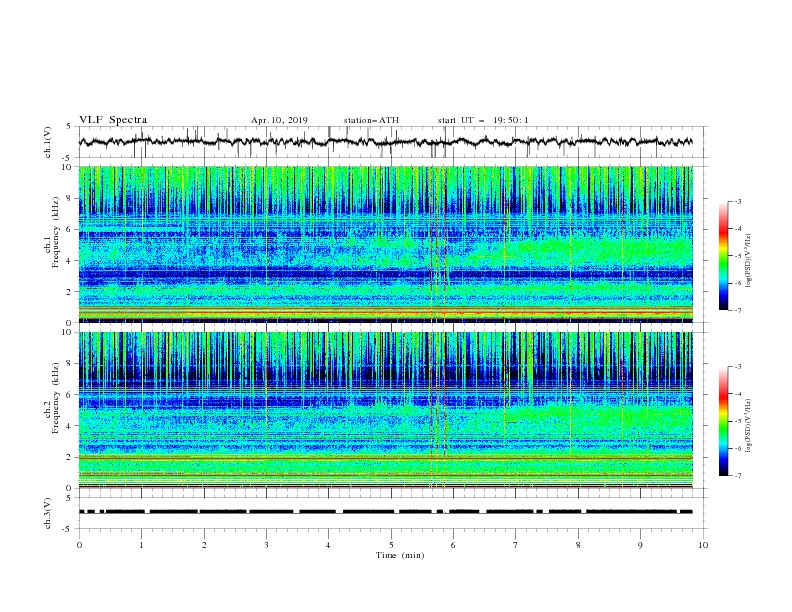Click the ch.1 "Frequency (kHz)" axis label
Image resolution: width=792 pixels, height=612 pixels.
pyautogui.click(x=56, y=232)
